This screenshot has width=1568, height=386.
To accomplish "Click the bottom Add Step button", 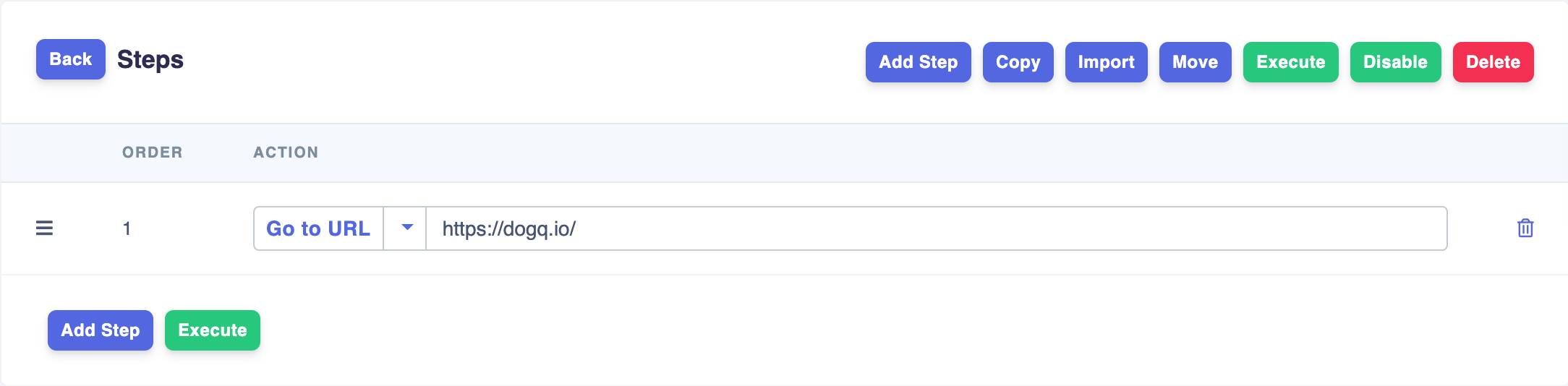I will (x=101, y=330).
